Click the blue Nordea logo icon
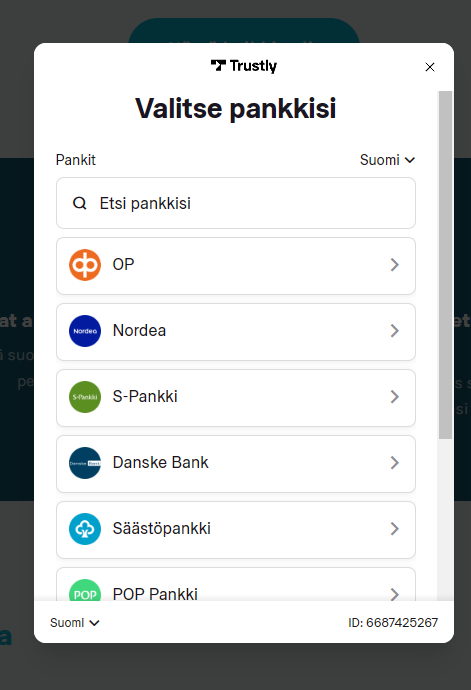 (x=85, y=331)
